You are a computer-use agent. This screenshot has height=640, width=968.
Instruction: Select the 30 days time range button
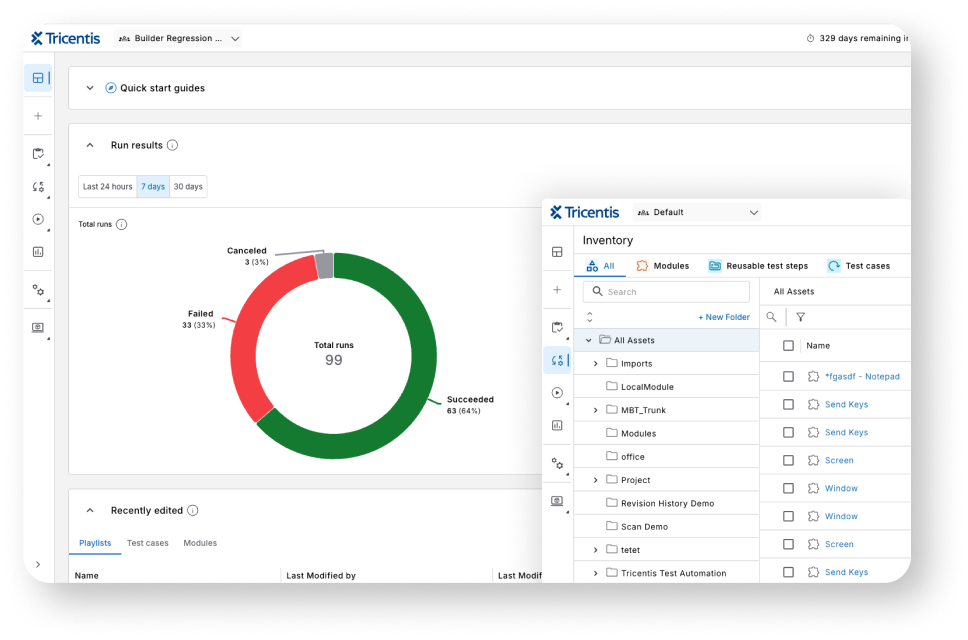point(188,187)
